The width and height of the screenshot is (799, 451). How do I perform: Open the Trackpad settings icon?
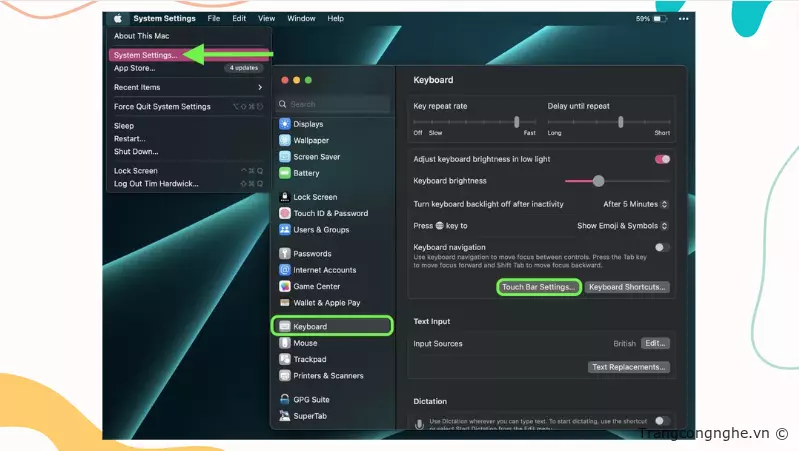285,359
